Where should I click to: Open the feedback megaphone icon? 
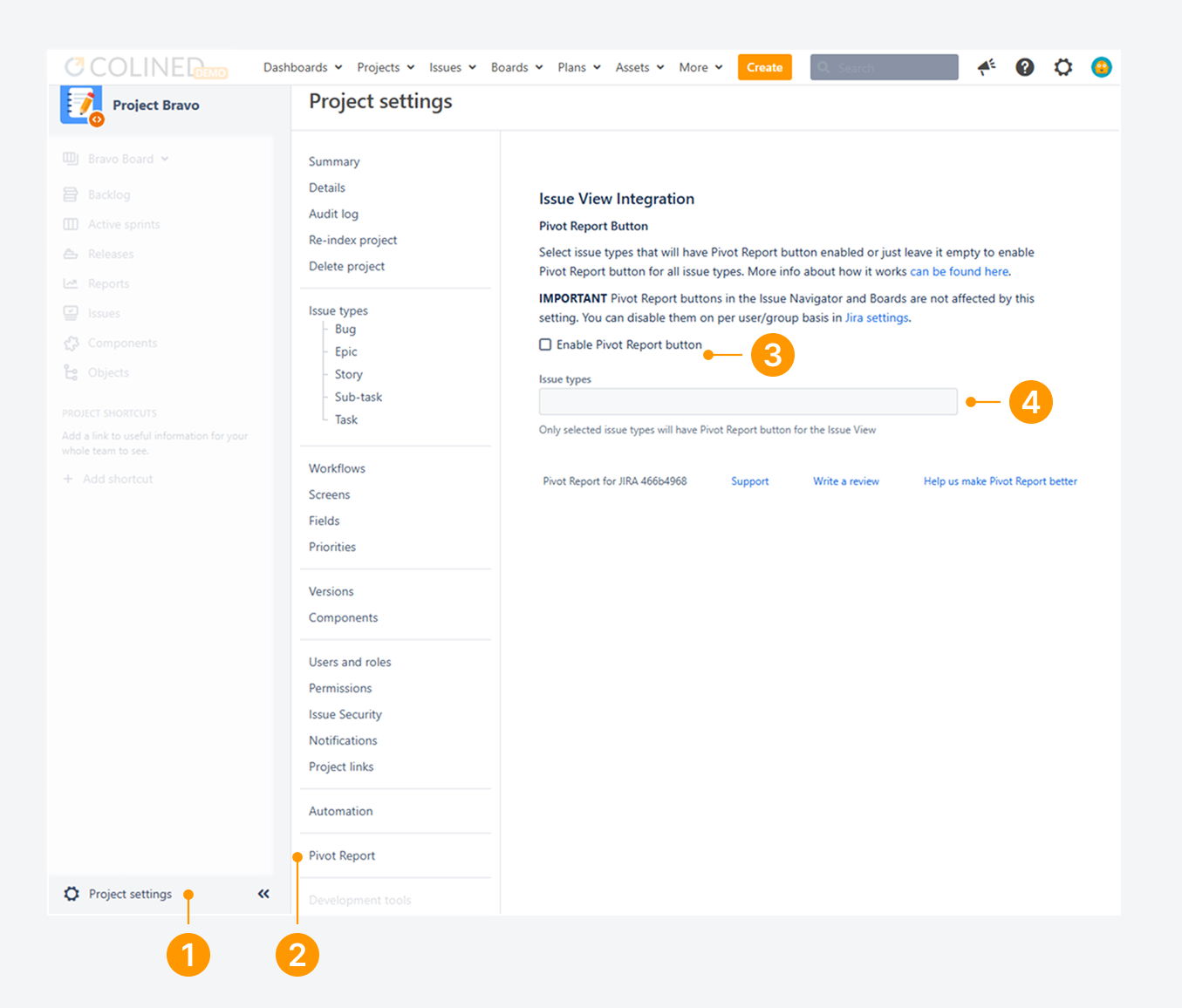click(987, 67)
